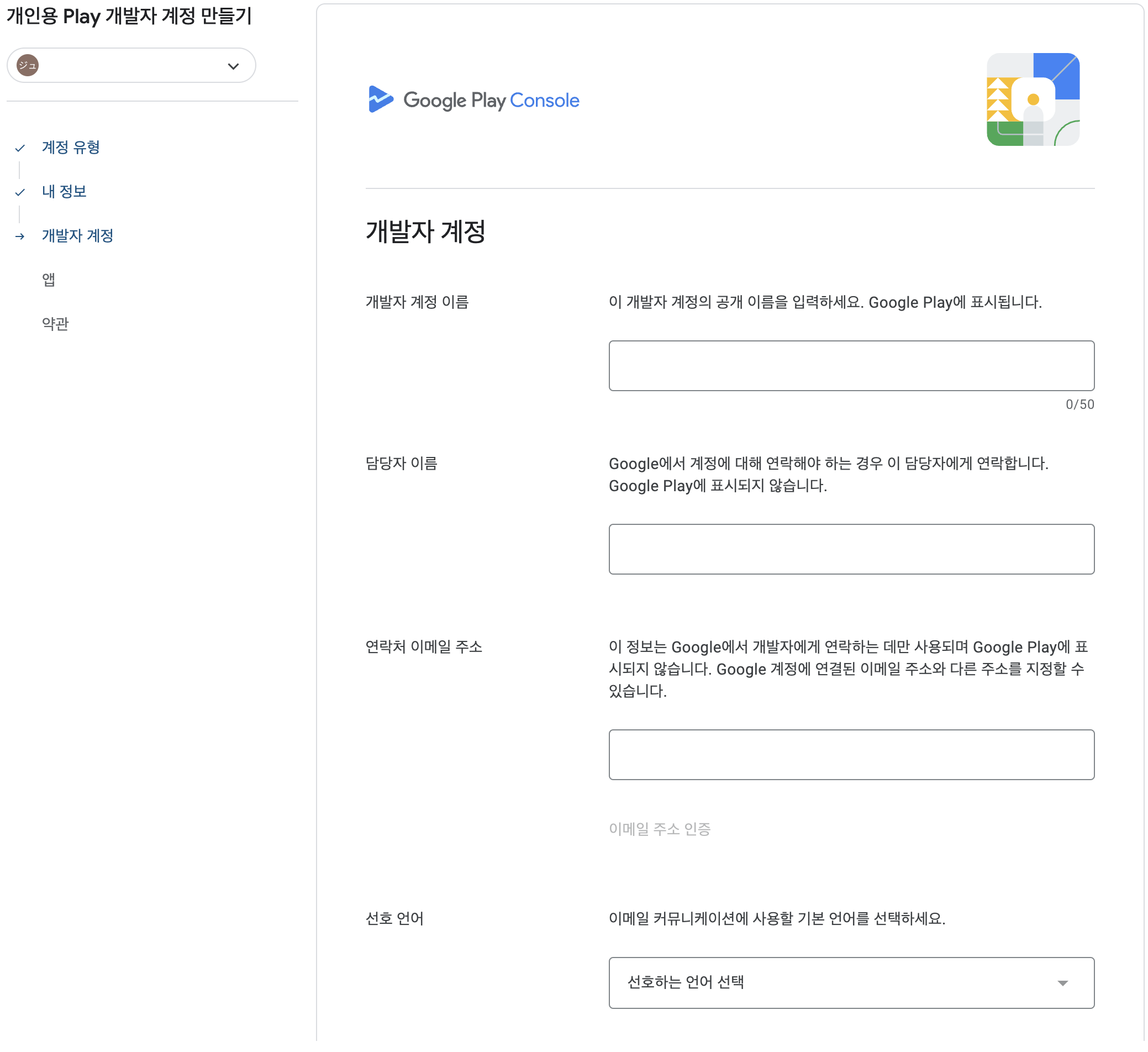Go to 계정 유형 step
Image resolution: width=1148 pixels, height=1052 pixels.
click(x=71, y=148)
